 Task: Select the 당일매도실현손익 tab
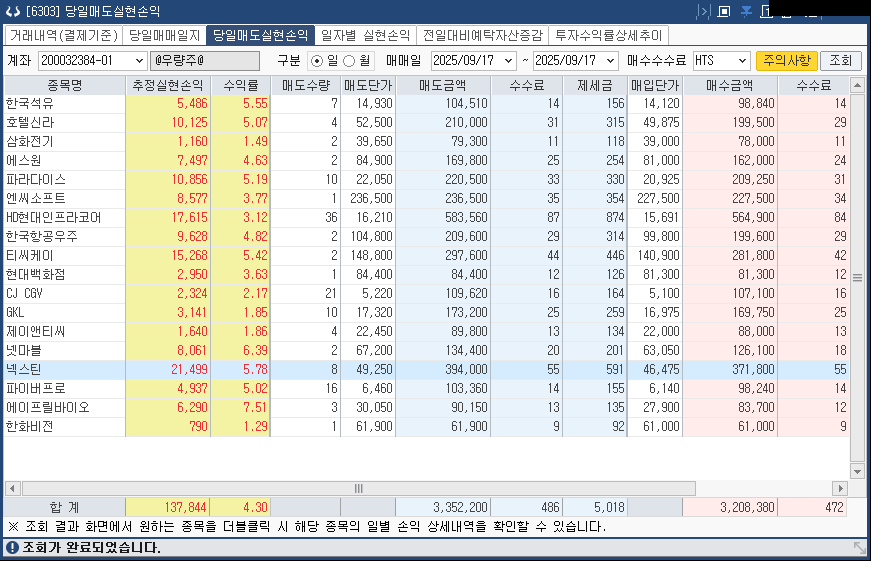[261, 35]
